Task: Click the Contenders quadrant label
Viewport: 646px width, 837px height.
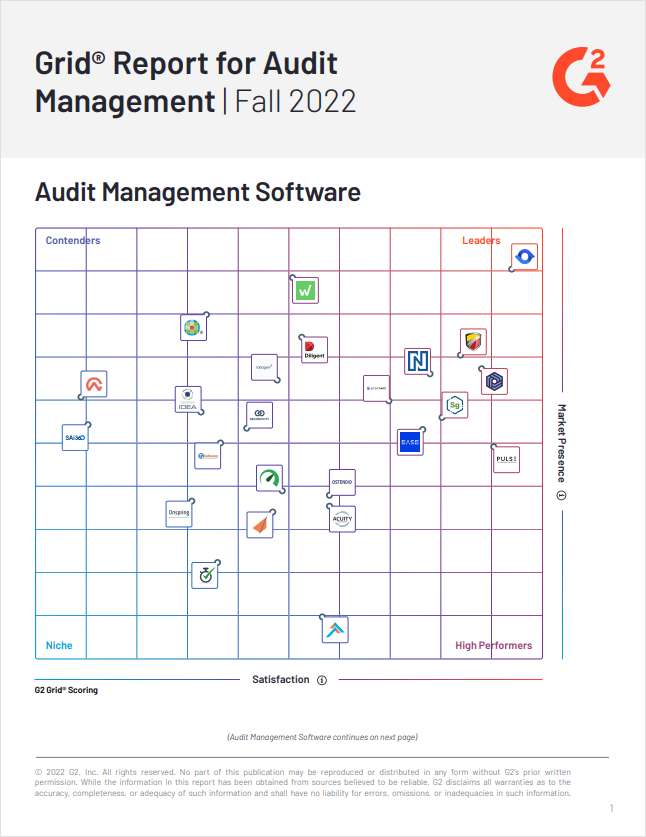Action: tap(73, 240)
